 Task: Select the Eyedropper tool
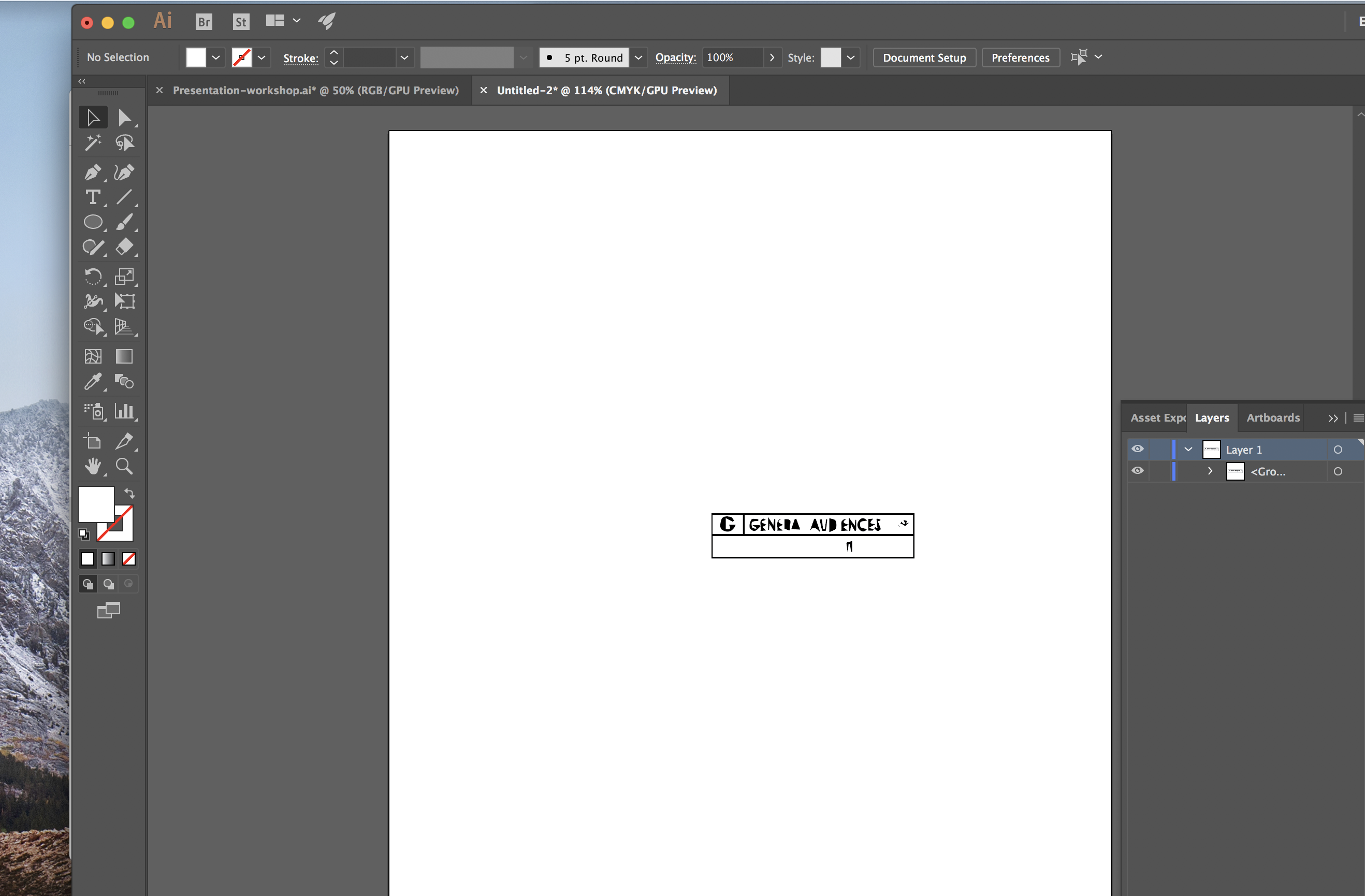[93, 381]
